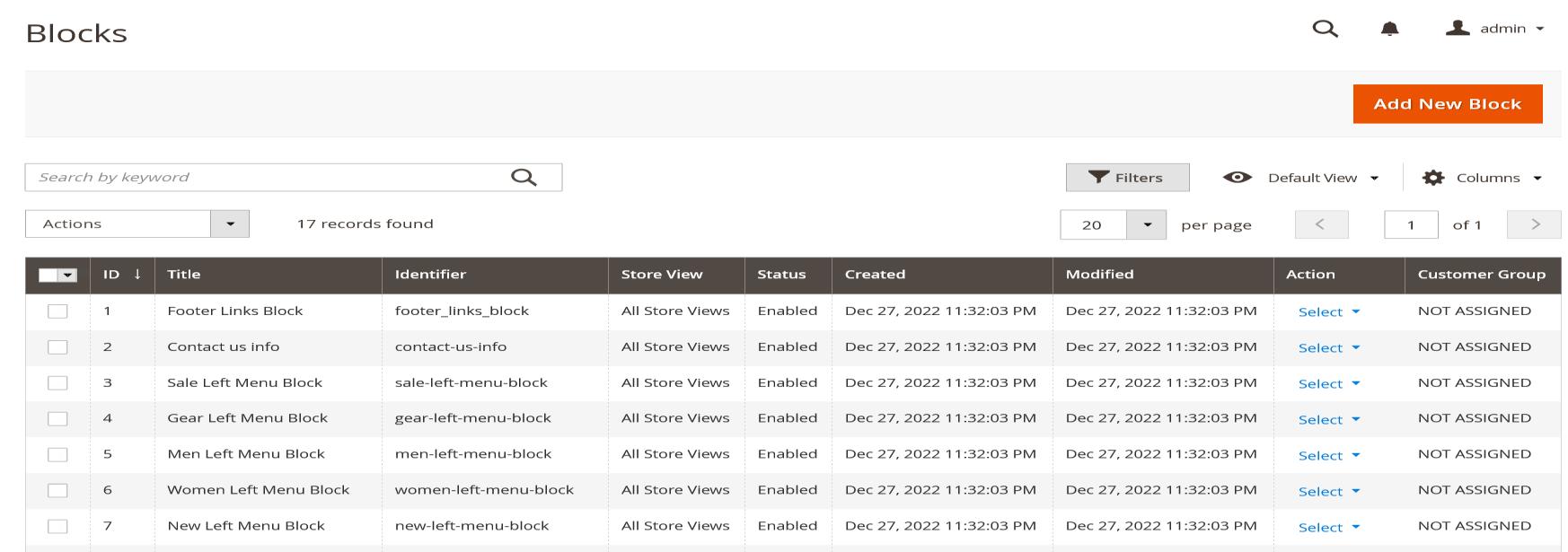Check the Footer Links Block row checkbox
Image resolution: width=1568 pixels, height=552 pixels.
(x=57, y=311)
